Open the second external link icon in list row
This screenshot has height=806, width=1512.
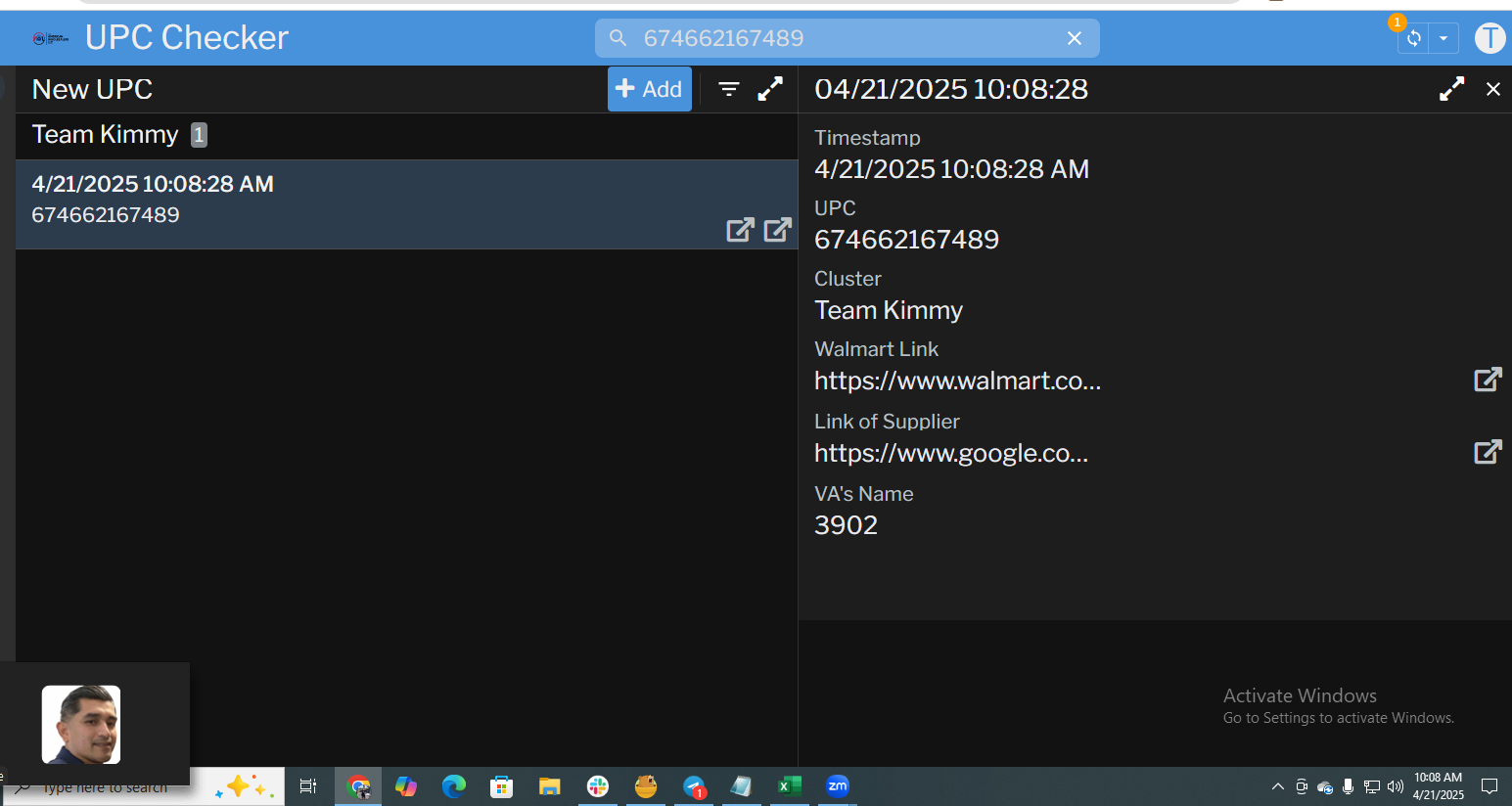pos(777,230)
